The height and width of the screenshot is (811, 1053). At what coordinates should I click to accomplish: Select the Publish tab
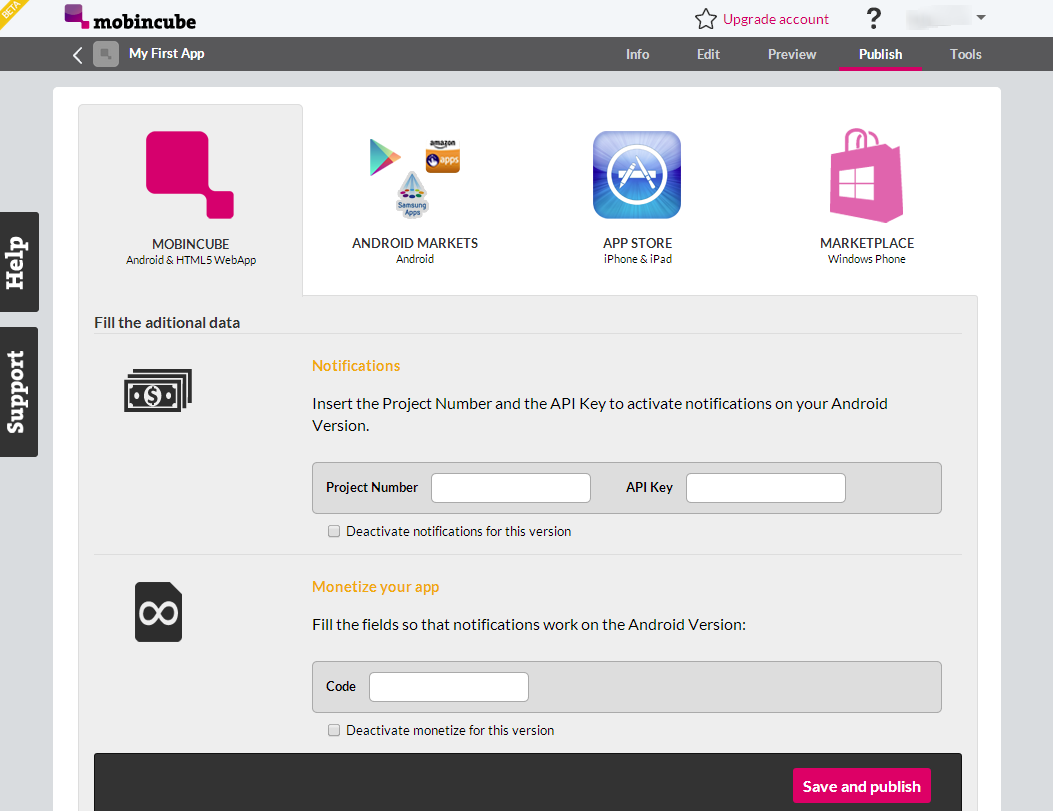point(880,54)
